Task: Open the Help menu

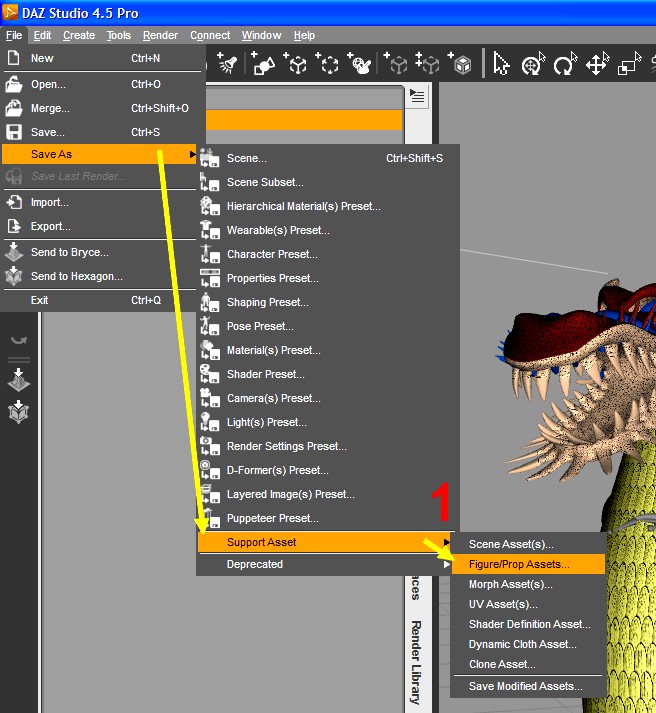Action: (304, 35)
